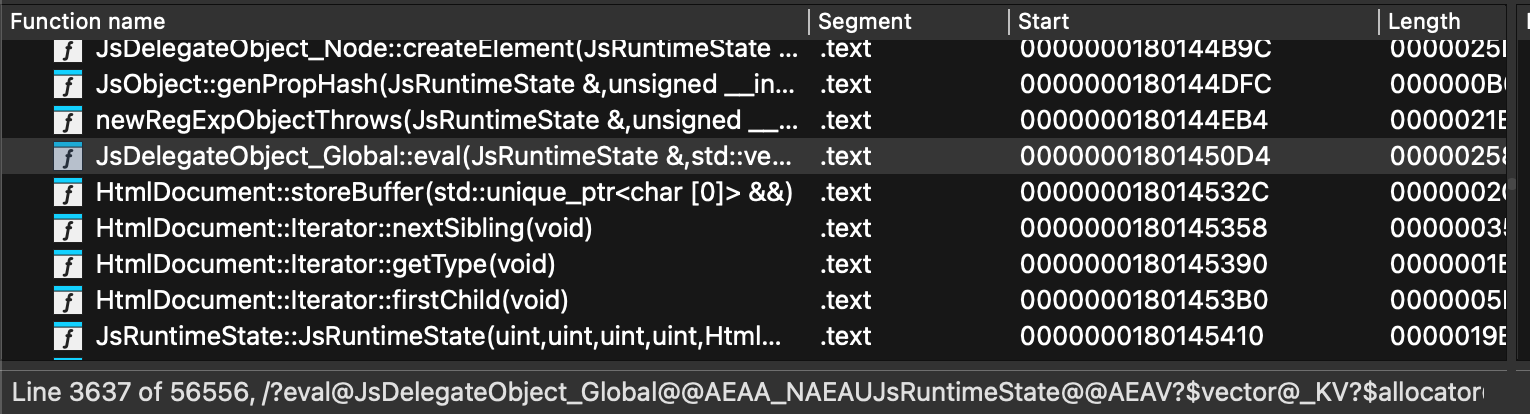Click the .text segment of HtmlDocument::Iterator::getType

point(845,265)
